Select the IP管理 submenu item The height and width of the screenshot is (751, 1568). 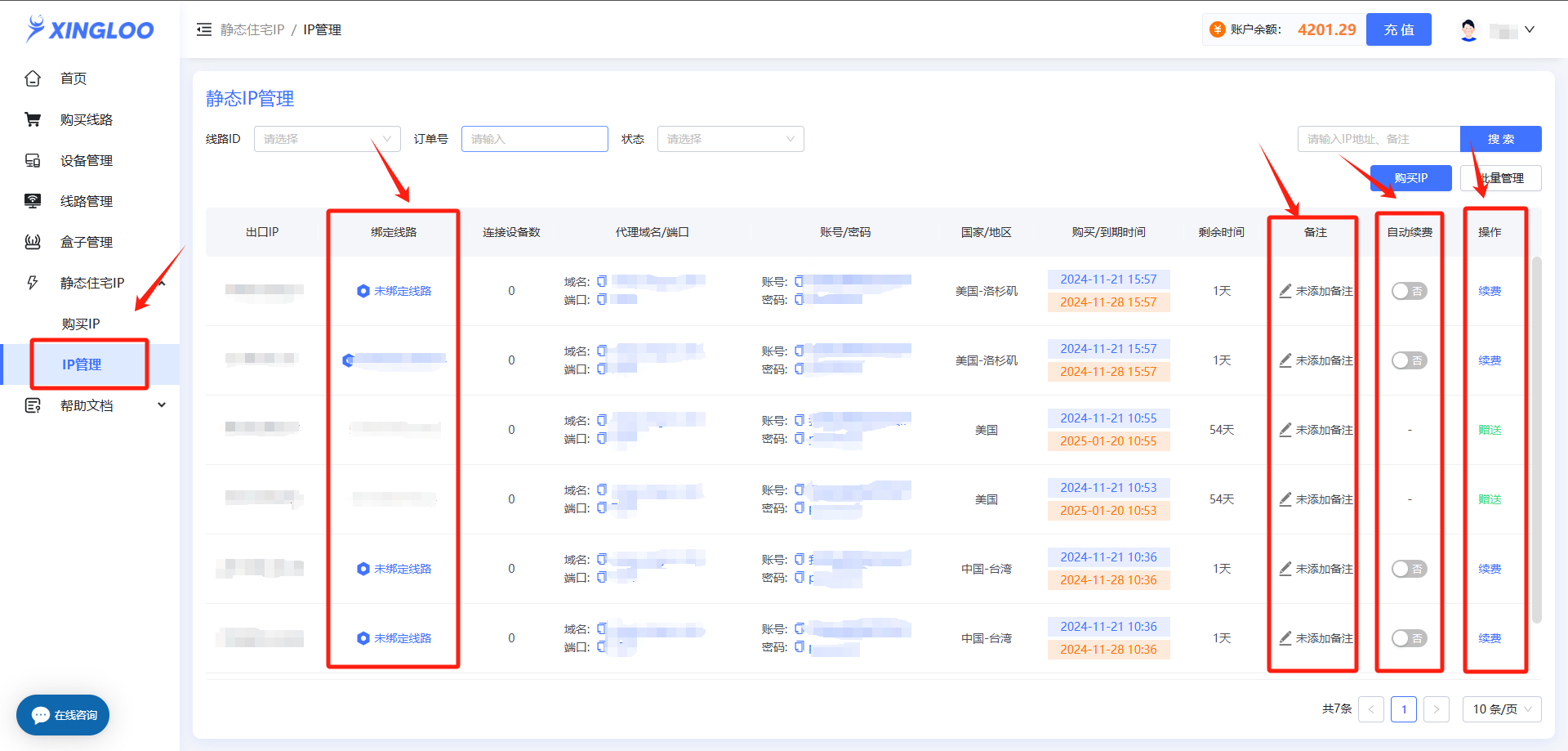[82, 364]
